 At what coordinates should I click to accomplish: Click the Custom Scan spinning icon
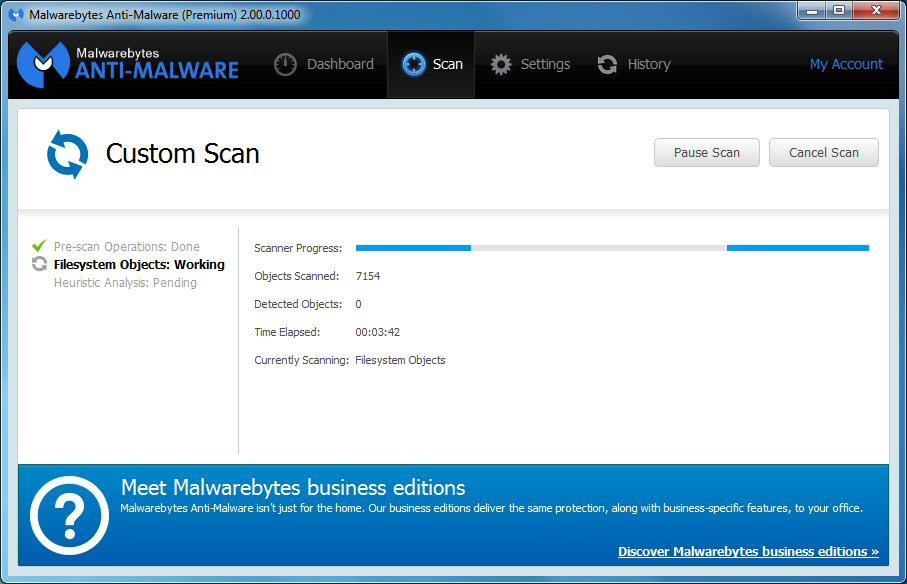pyautogui.click(x=65, y=153)
